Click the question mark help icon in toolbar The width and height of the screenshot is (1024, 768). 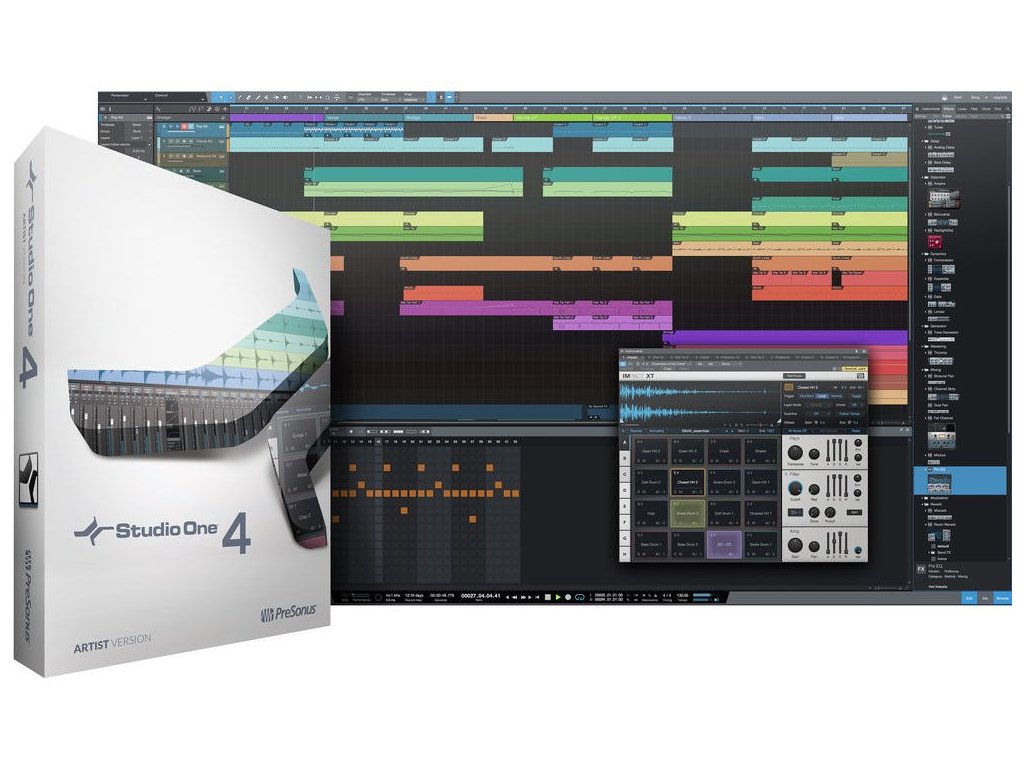point(300,97)
